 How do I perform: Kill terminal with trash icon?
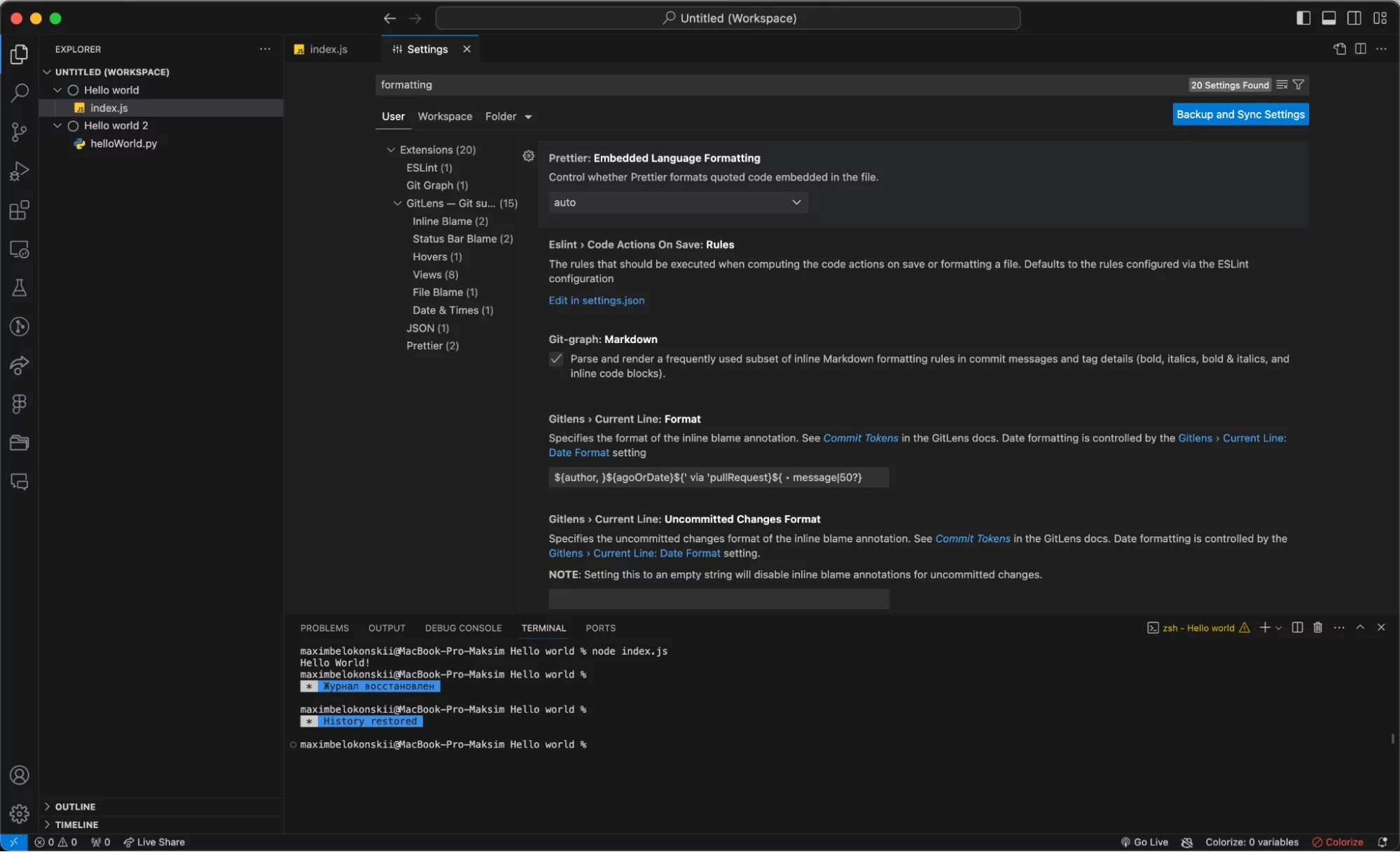(1317, 627)
